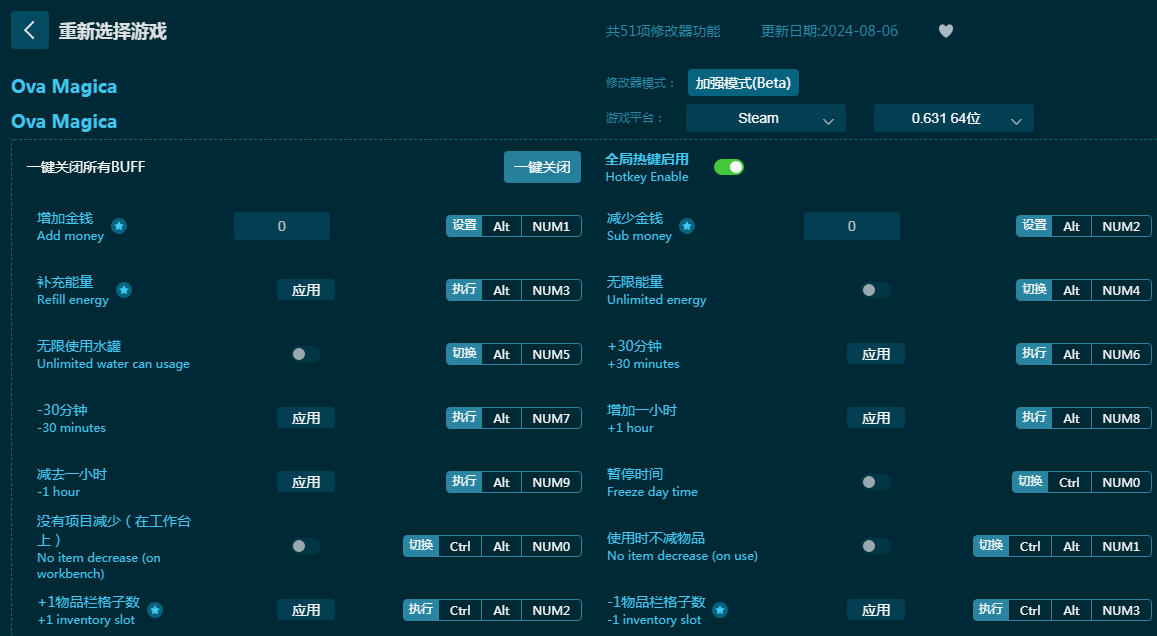Click the heart favorite icon

[x=945, y=31]
